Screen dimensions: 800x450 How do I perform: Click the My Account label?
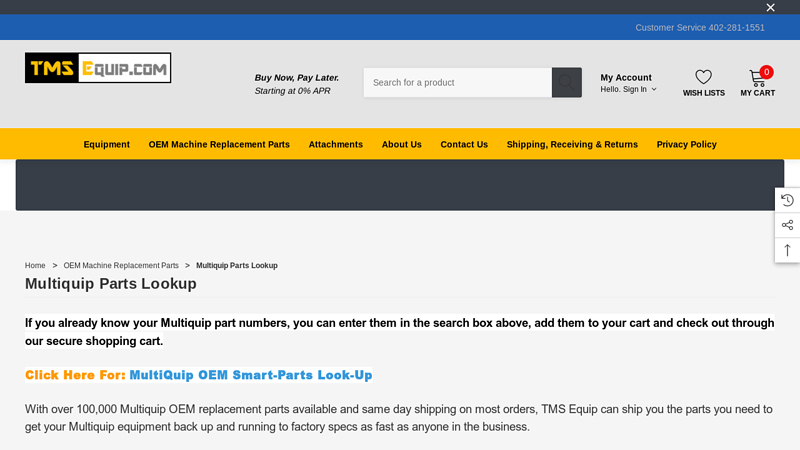[x=626, y=78]
